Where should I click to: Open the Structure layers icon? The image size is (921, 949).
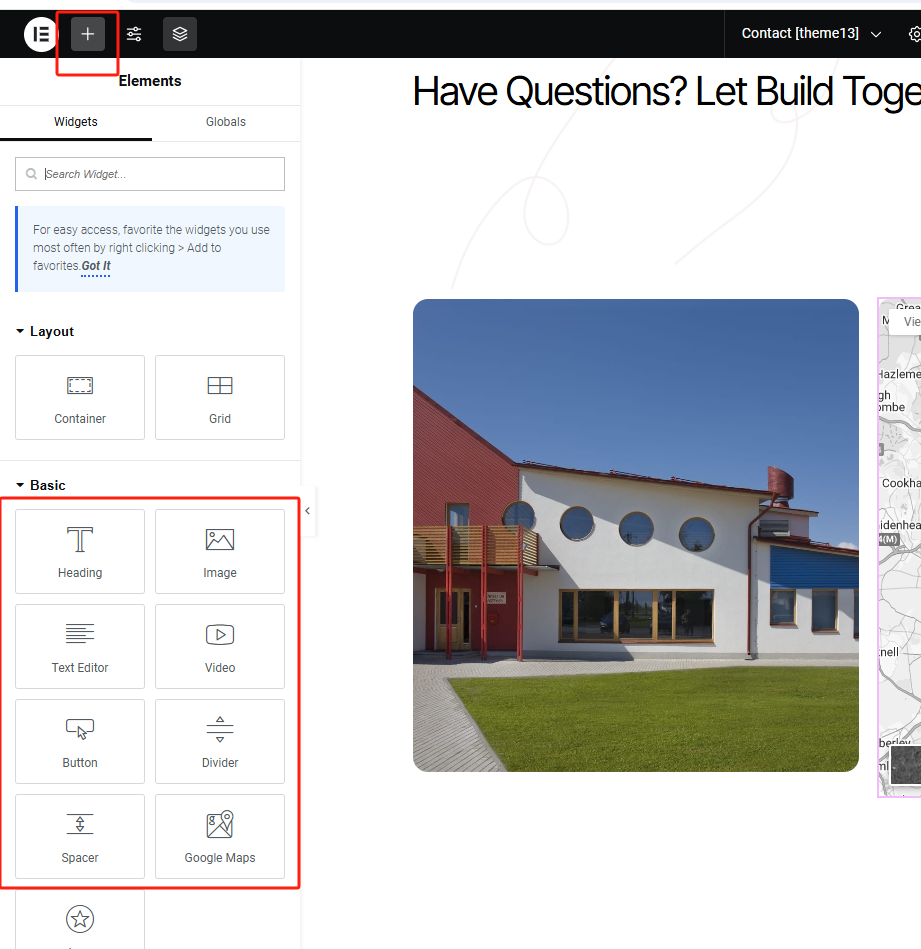(x=180, y=34)
